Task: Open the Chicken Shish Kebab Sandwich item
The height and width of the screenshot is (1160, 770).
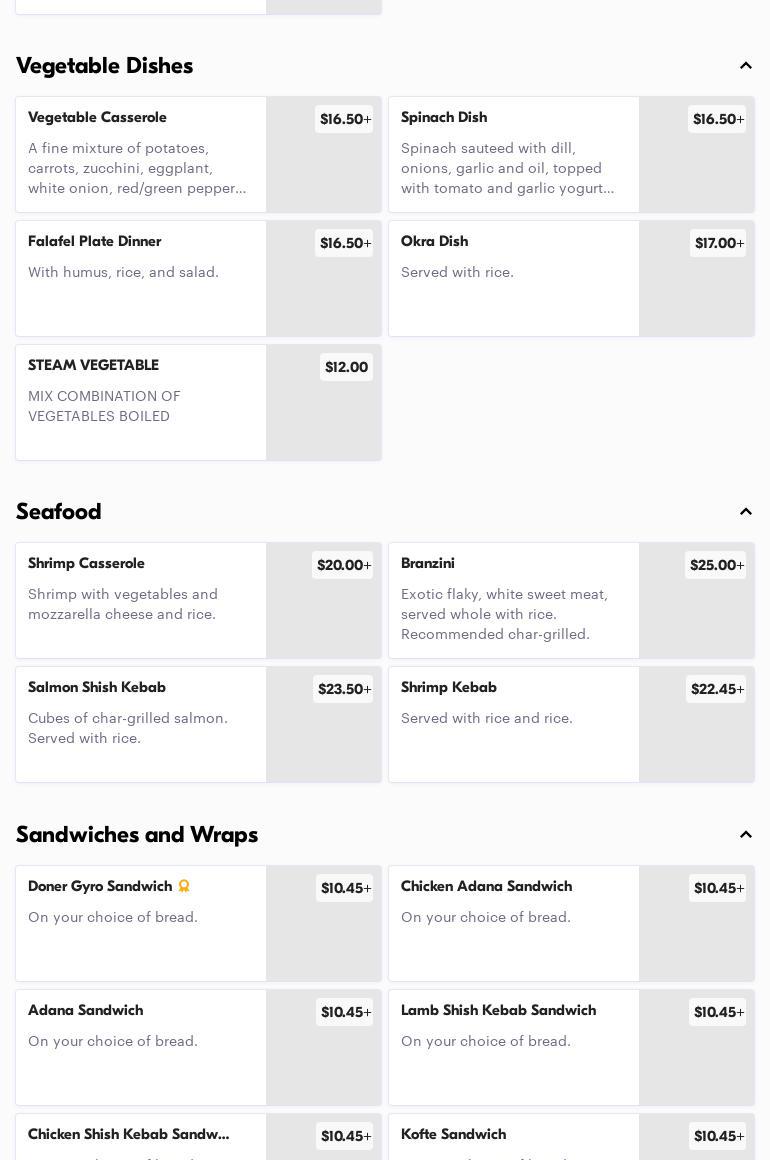Action: coord(141,1140)
